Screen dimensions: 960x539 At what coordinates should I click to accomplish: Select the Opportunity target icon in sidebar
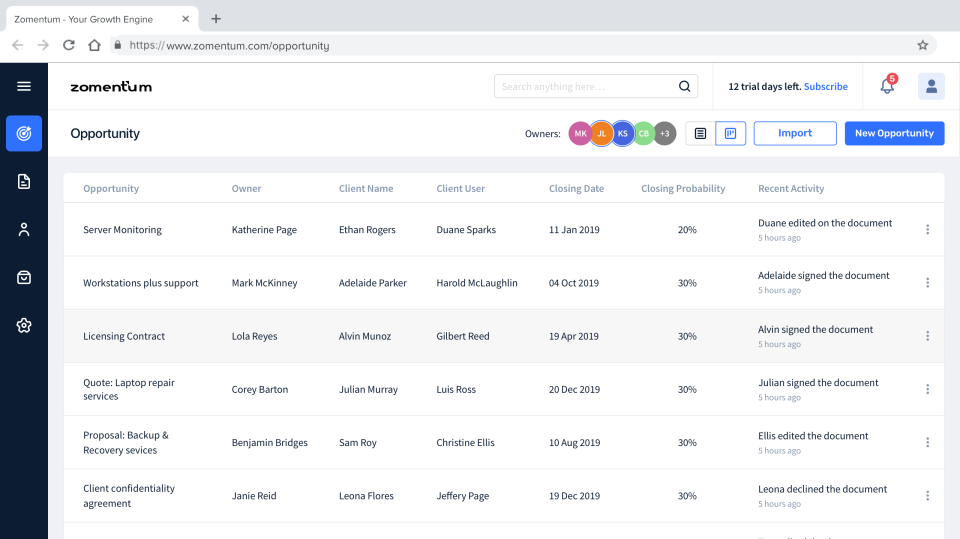click(24, 133)
